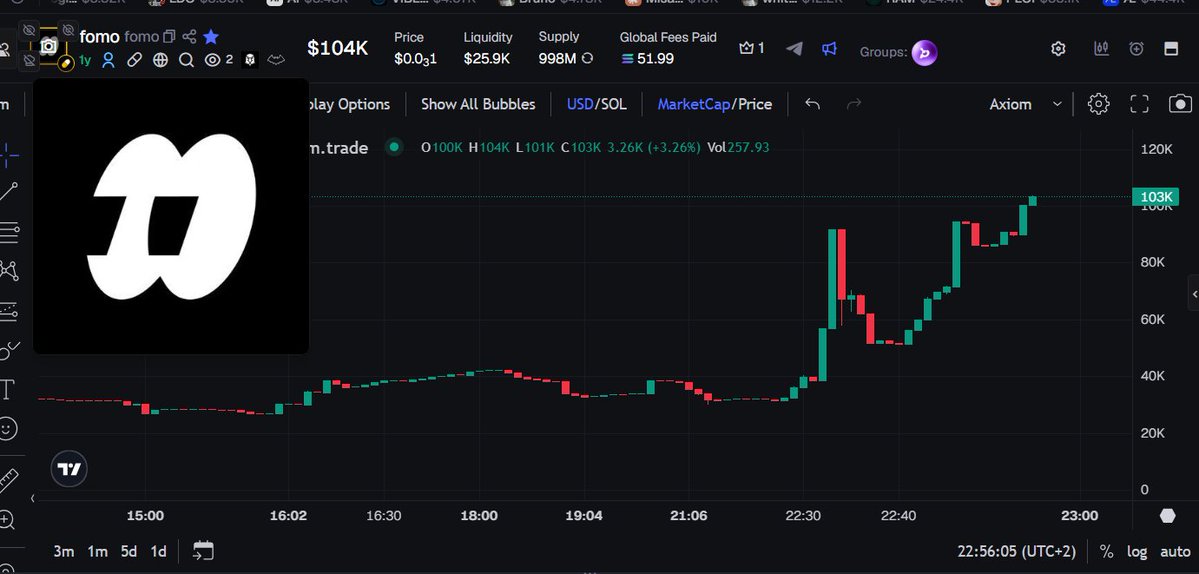The height and width of the screenshot is (574, 1199).
Task: Refresh supply with circular arrows icon
Action: coord(587,58)
